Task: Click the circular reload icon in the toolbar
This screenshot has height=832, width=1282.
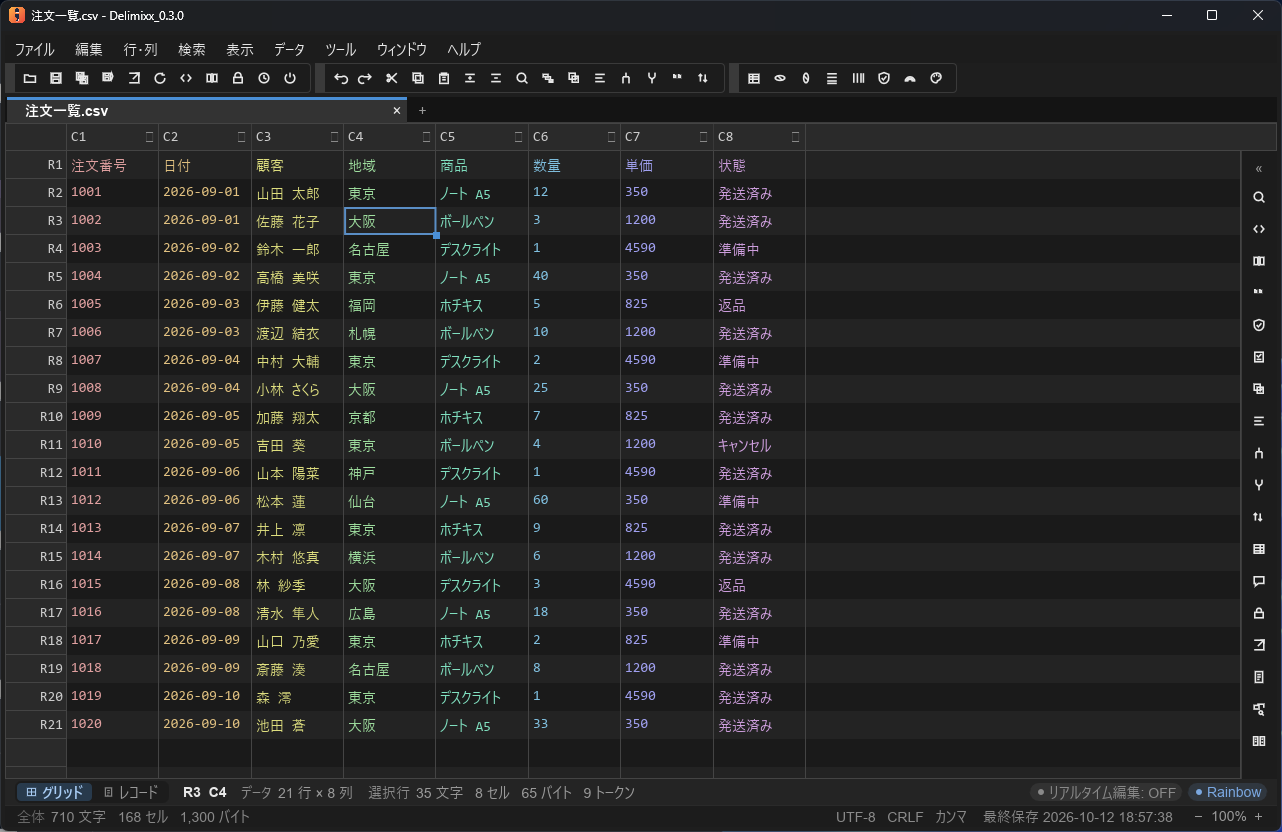Action: 160,78
